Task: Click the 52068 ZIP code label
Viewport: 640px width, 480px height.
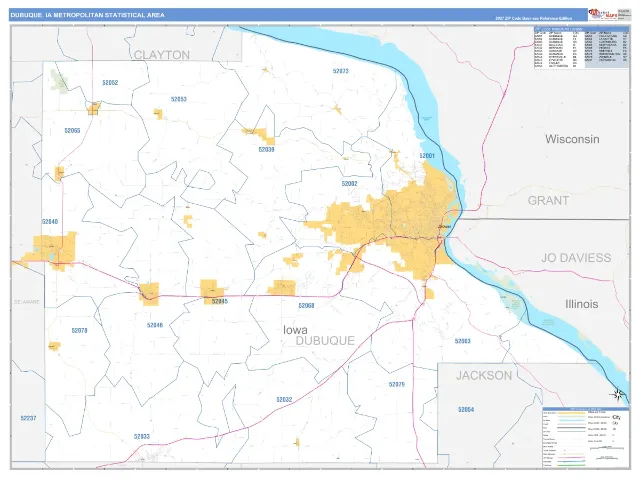Action: 307,306
